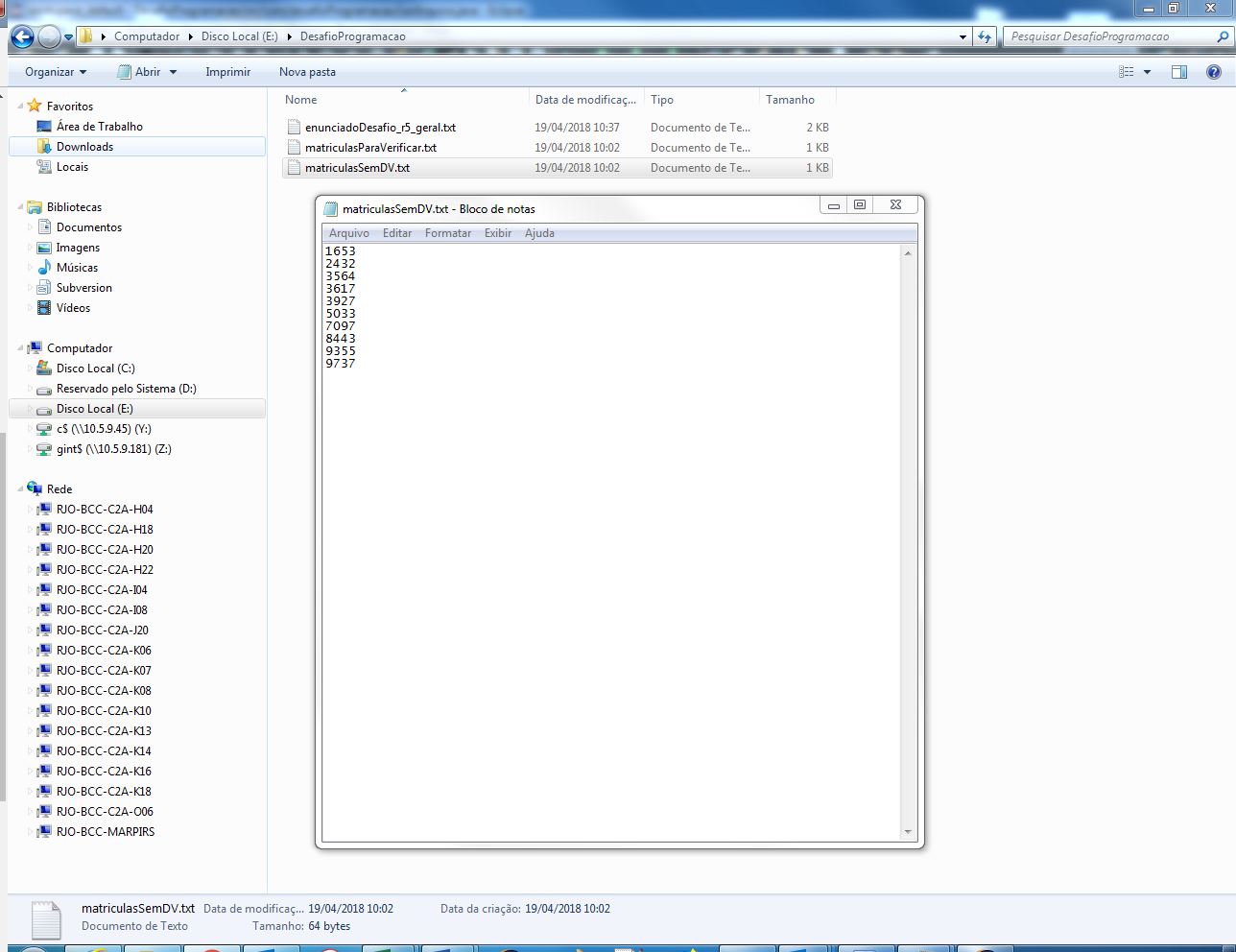Click the back navigation arrow
Viewport: 1236px width, 952px height.
[x=20, y=36]
